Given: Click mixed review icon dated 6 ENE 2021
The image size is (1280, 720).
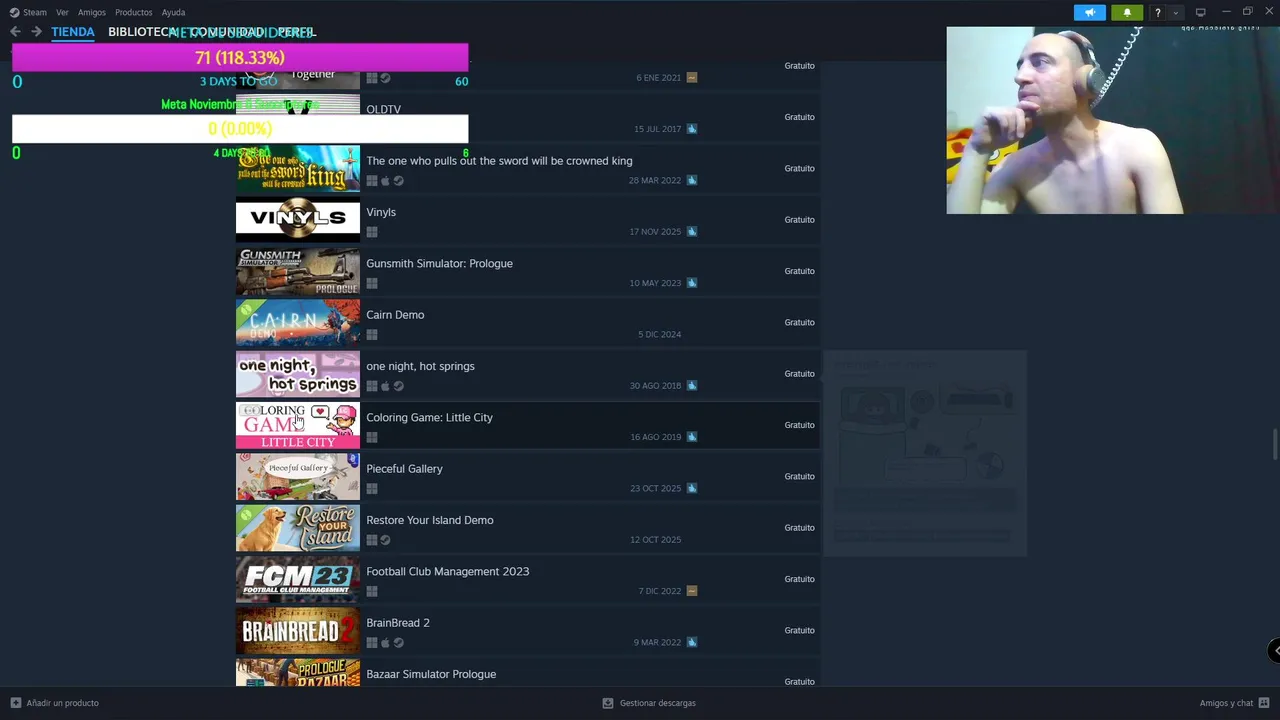Looking at the screenshot, I should [692, 78].
